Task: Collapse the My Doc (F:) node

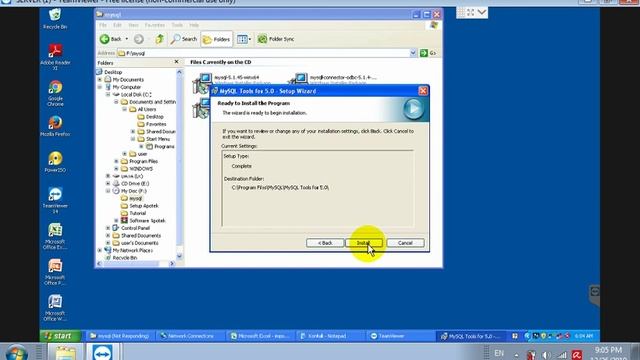Action: 108,191
